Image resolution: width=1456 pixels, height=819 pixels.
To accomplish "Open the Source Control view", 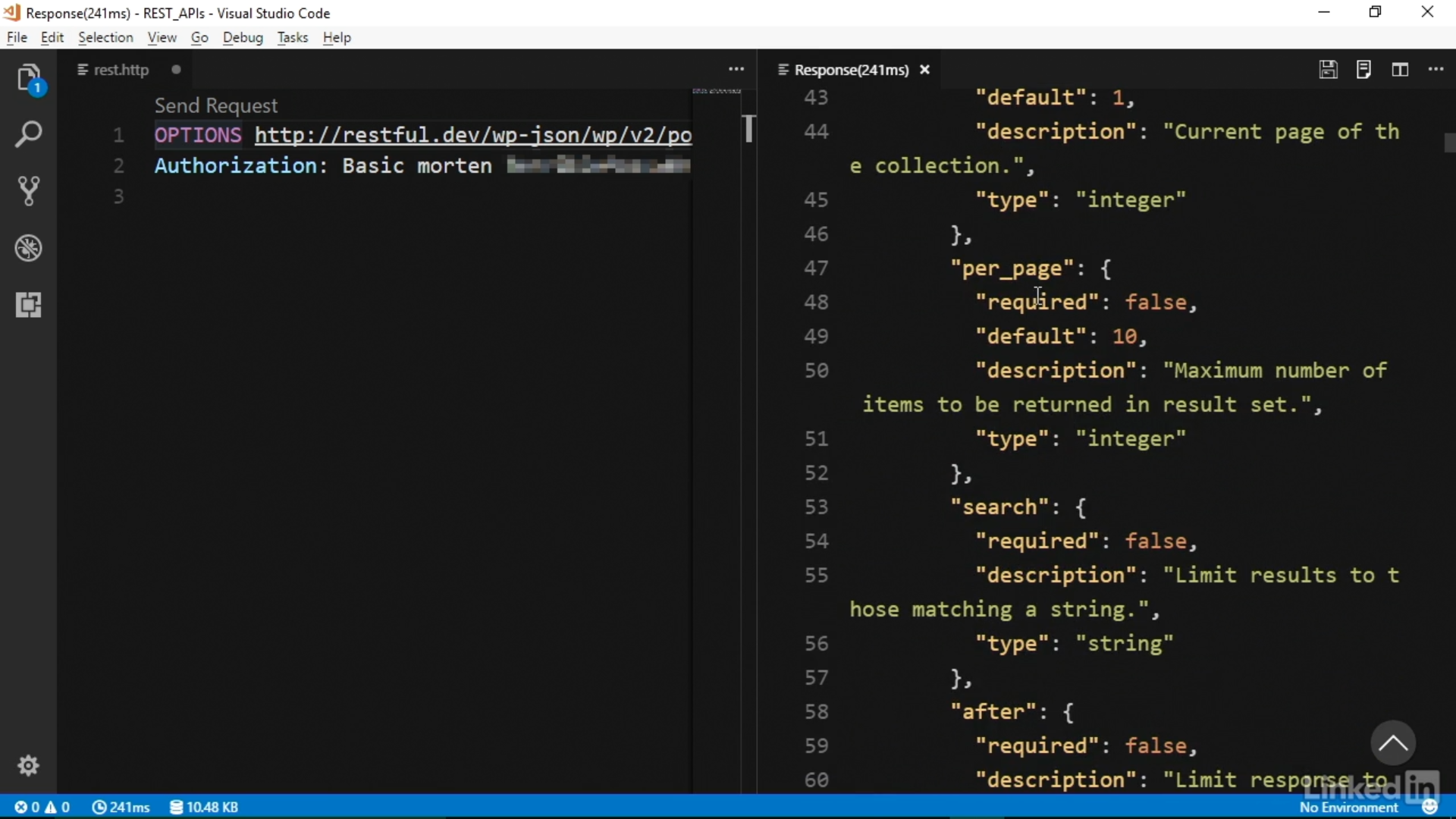I will (x=29, y=191).
